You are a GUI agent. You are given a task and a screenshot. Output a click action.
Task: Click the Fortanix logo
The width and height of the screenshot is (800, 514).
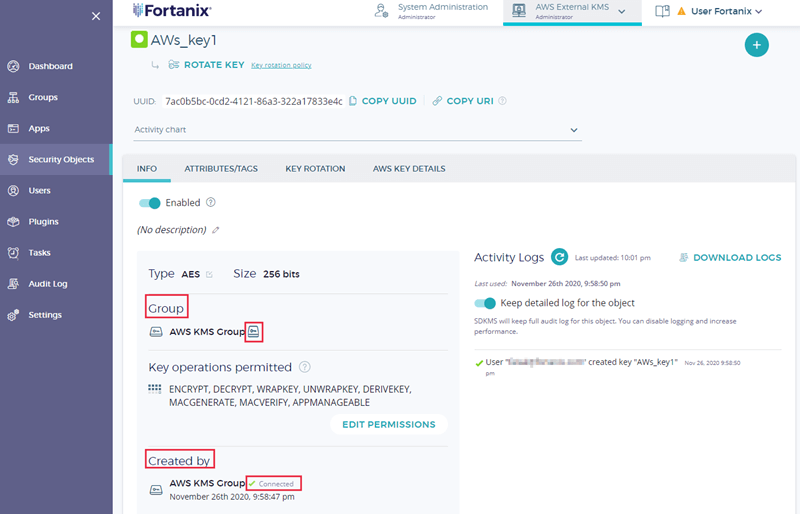[172, 10]
